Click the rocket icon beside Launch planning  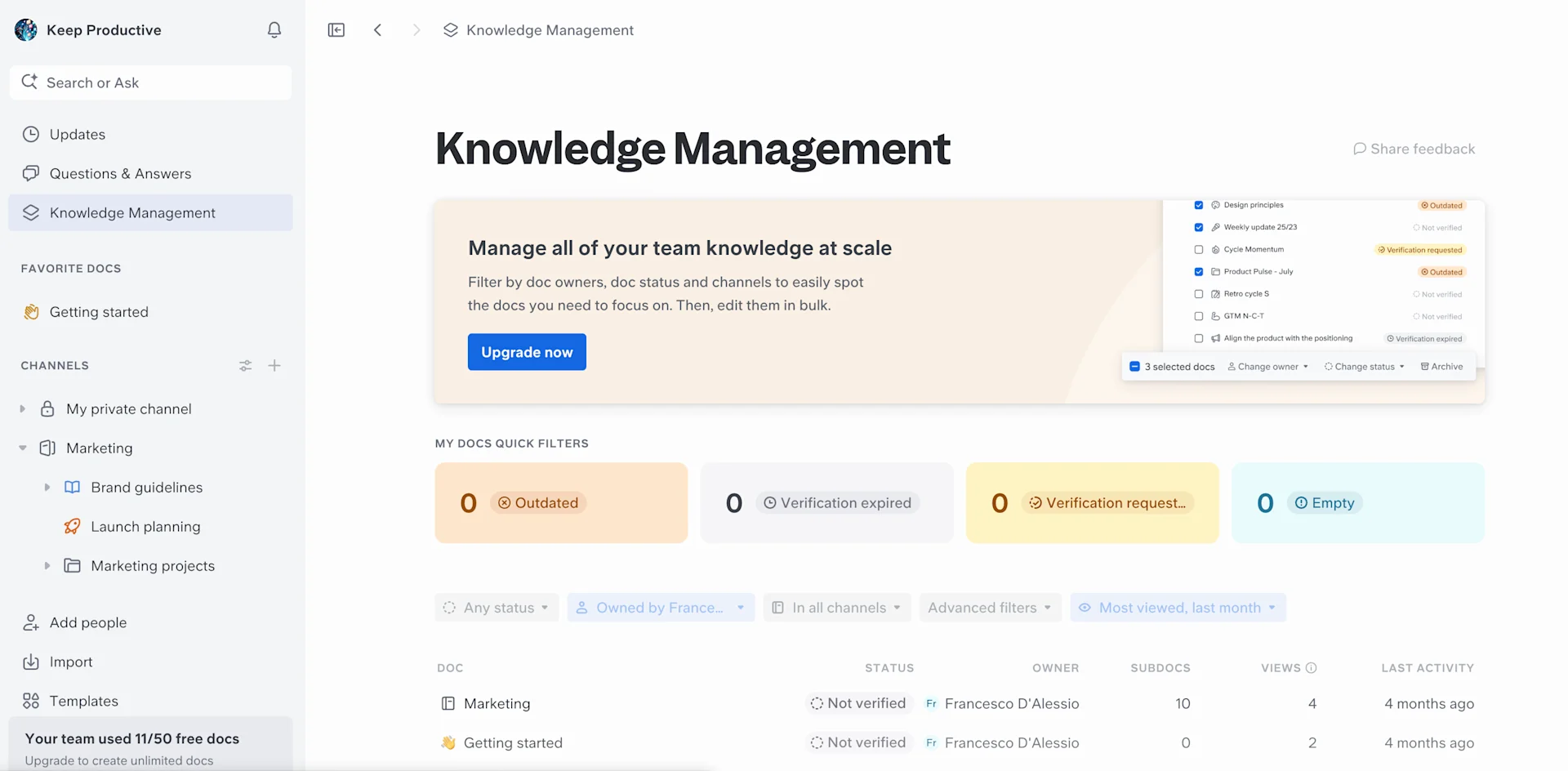click(73, 527)
